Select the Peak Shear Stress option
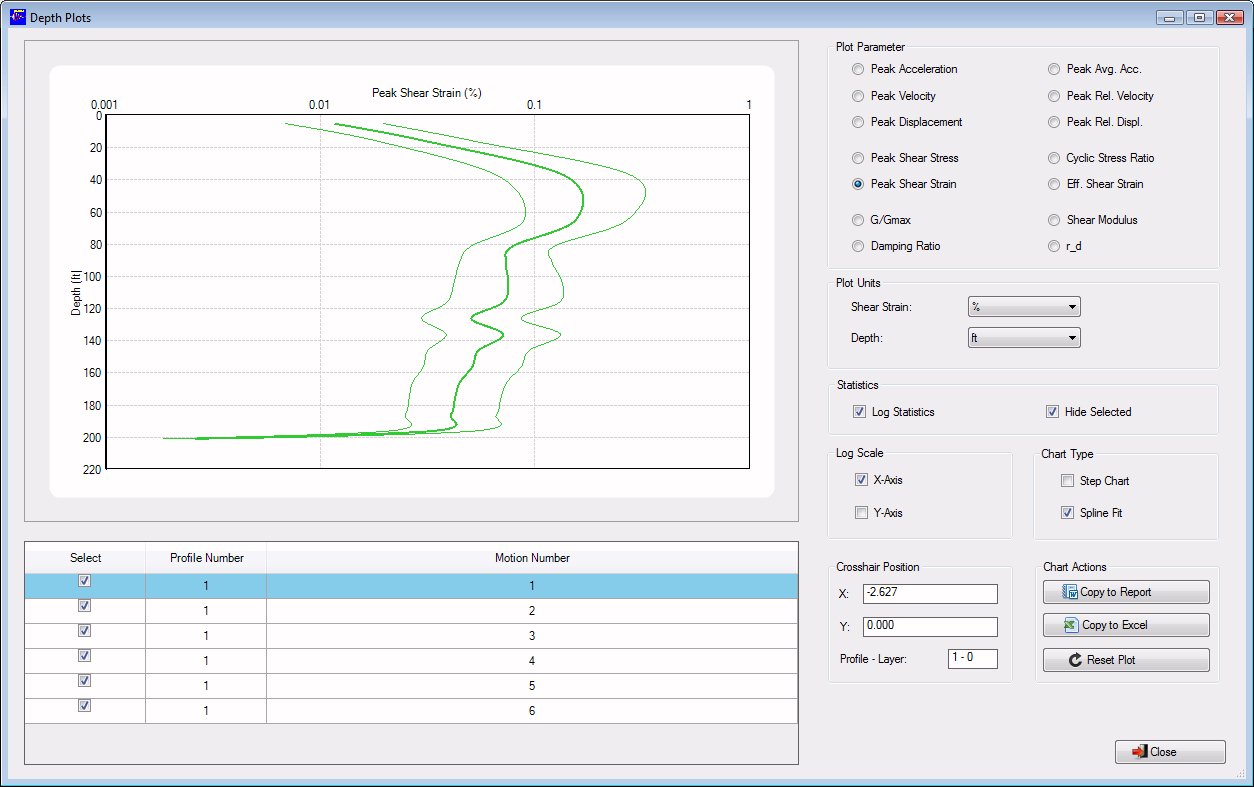Screen dimensions: 1254x787 [857, 158]
